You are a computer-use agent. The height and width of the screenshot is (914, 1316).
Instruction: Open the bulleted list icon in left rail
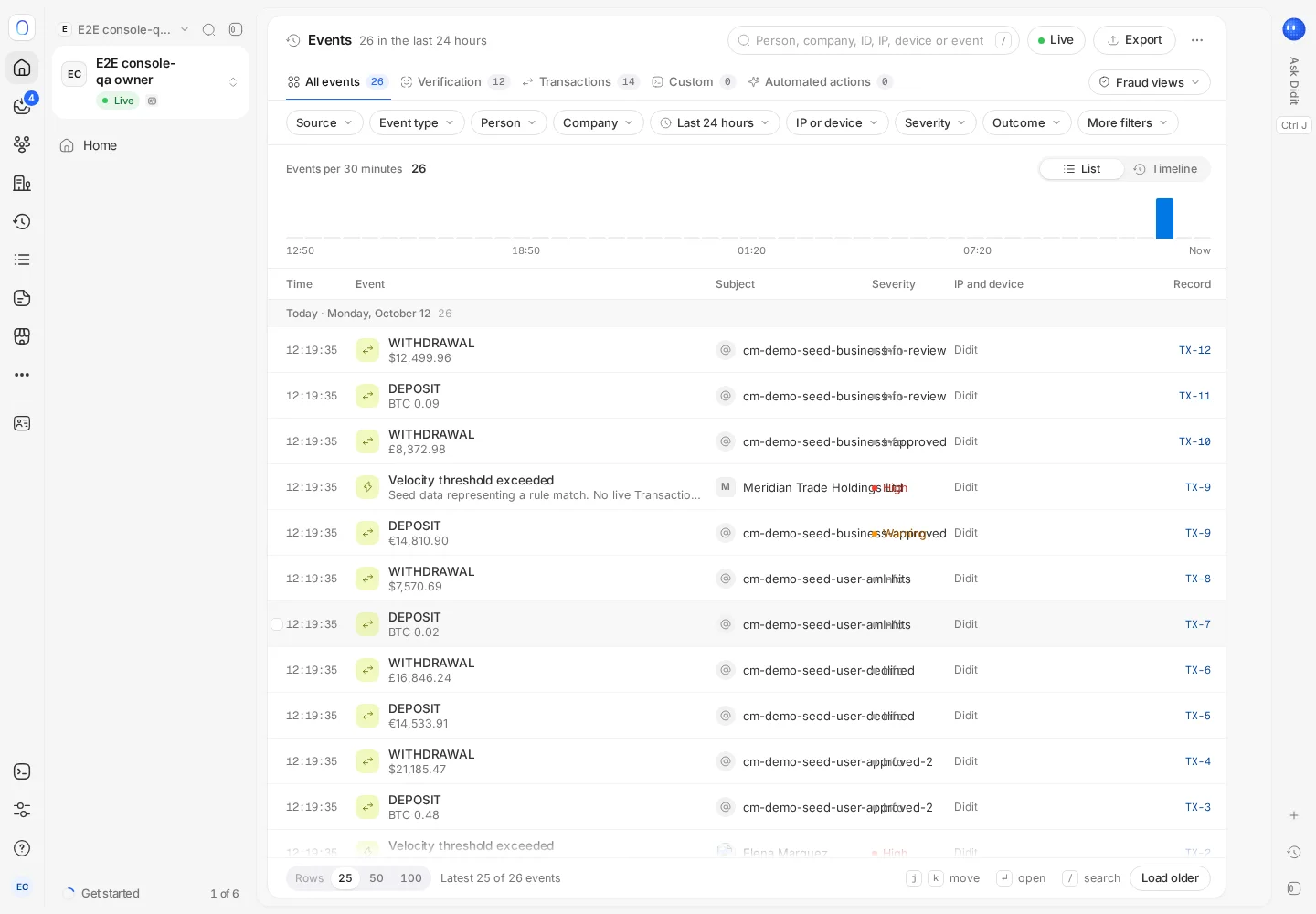[22, 260]
